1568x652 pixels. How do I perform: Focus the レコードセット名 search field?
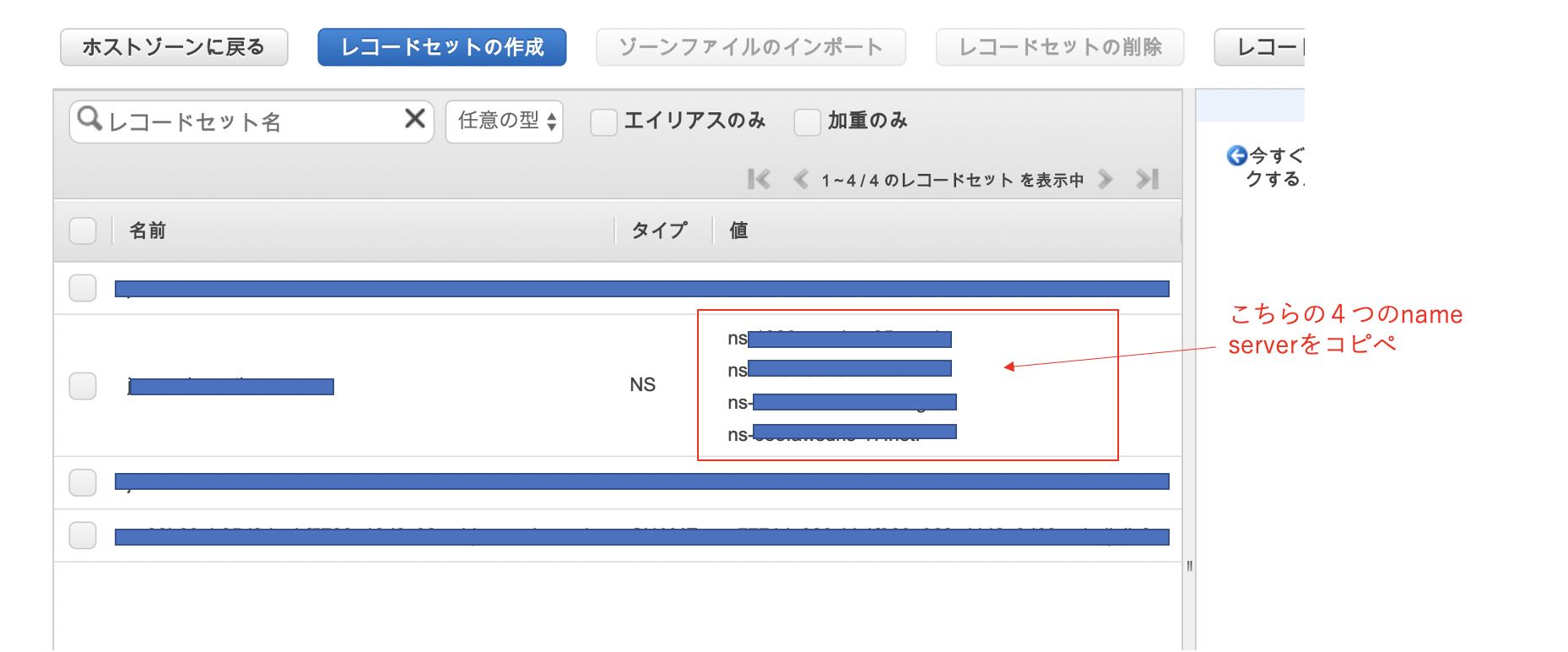point(251,122)
